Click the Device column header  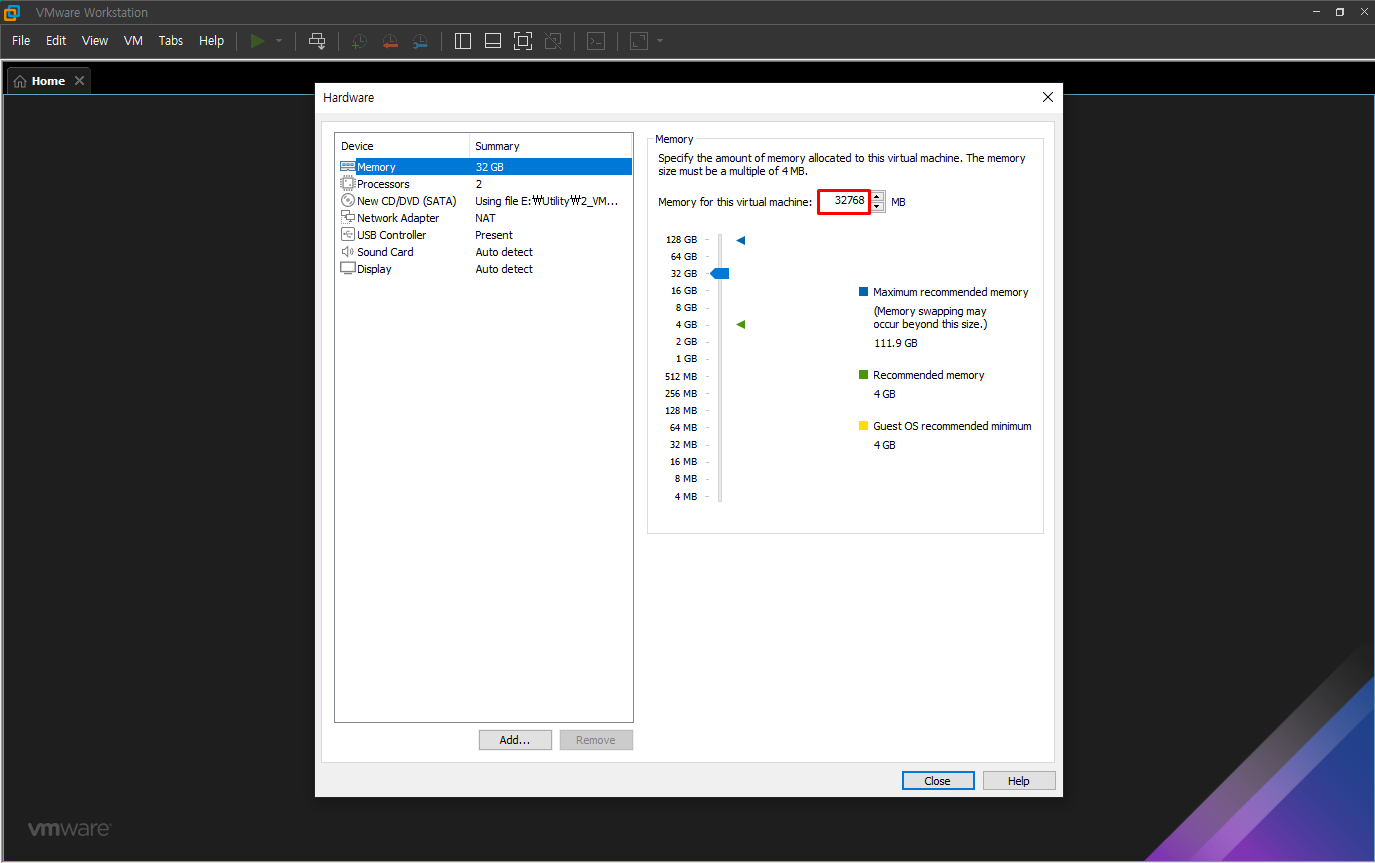(402, 146)
